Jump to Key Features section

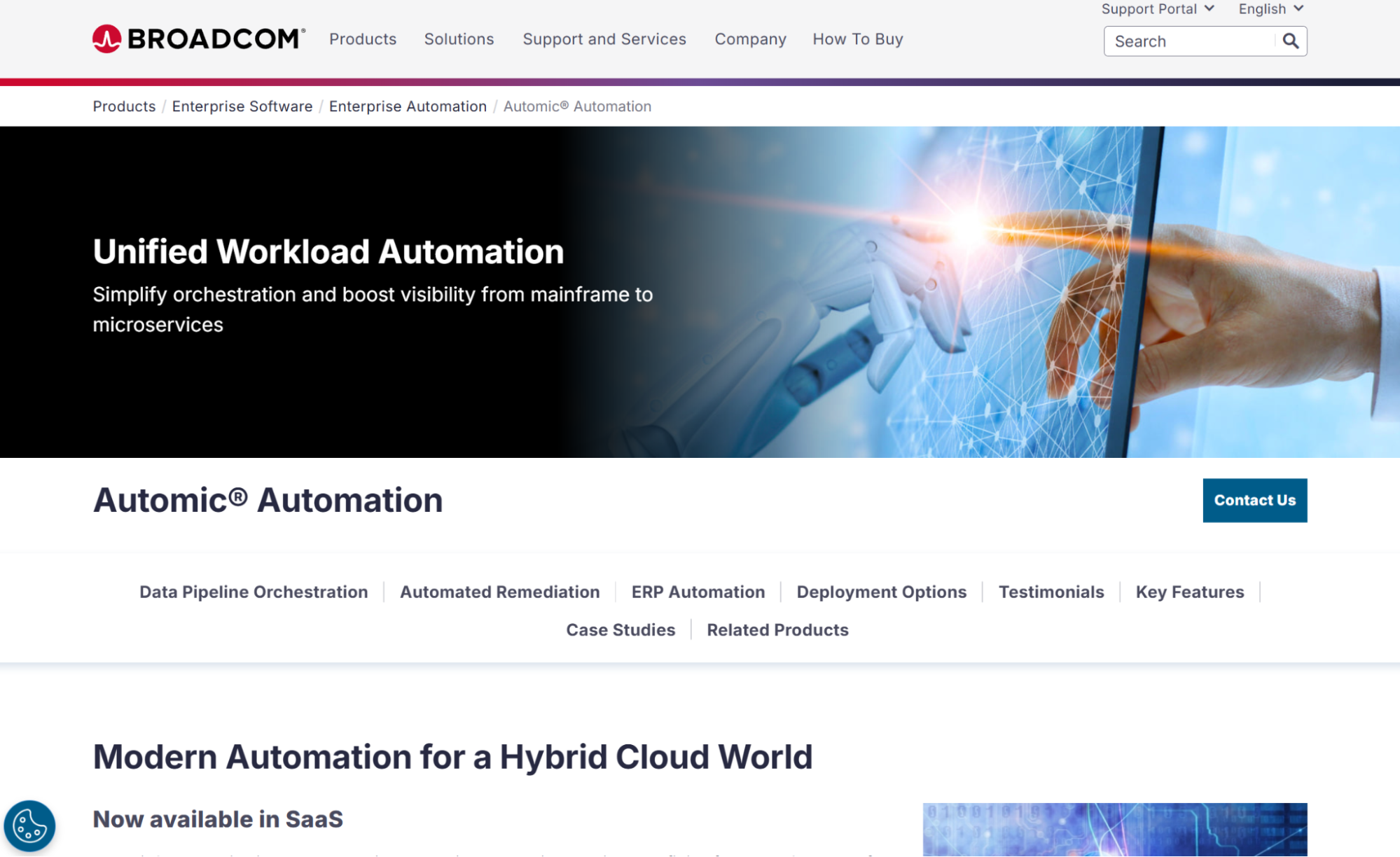[x=1189, y=592]
